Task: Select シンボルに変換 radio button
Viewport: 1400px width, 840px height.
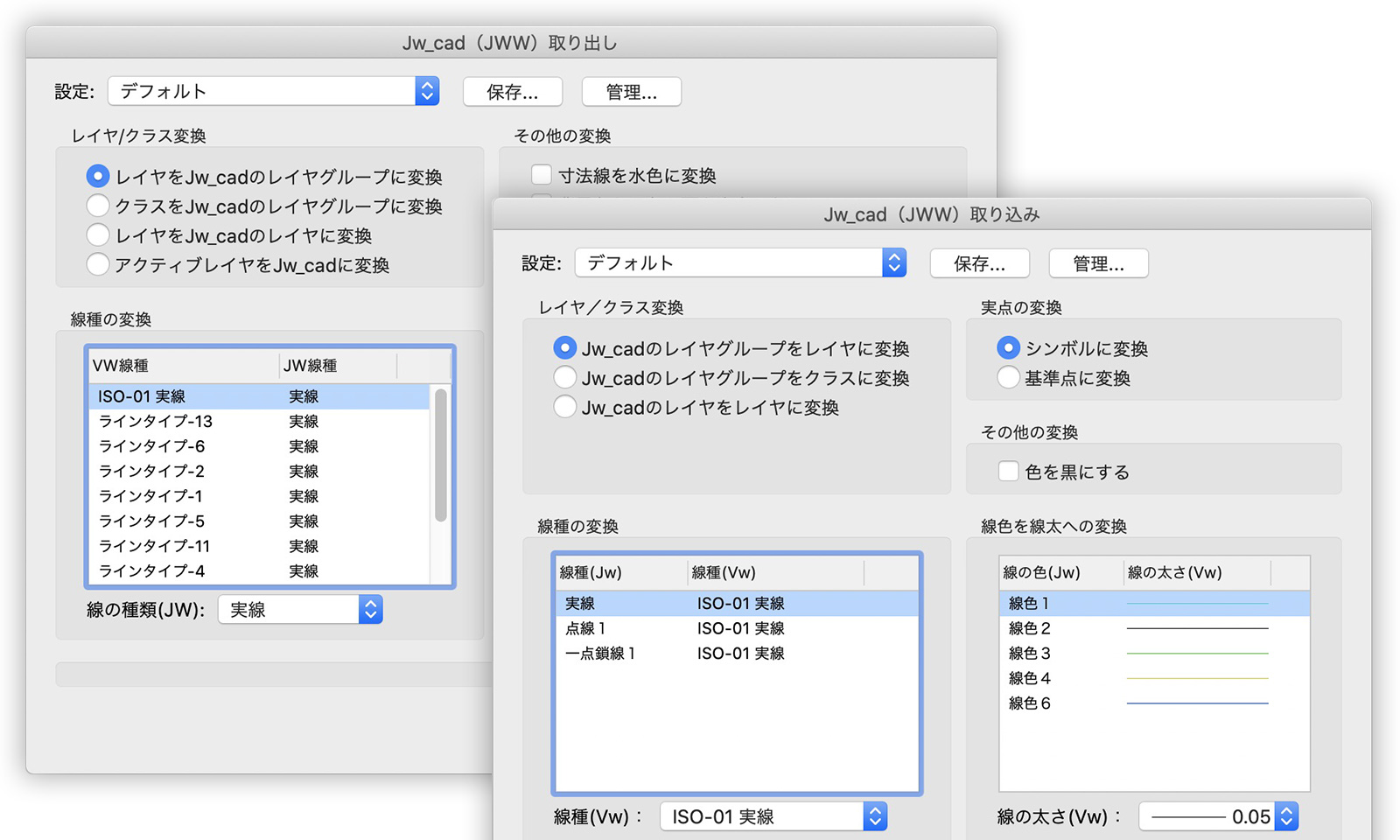Action: 1009,348
